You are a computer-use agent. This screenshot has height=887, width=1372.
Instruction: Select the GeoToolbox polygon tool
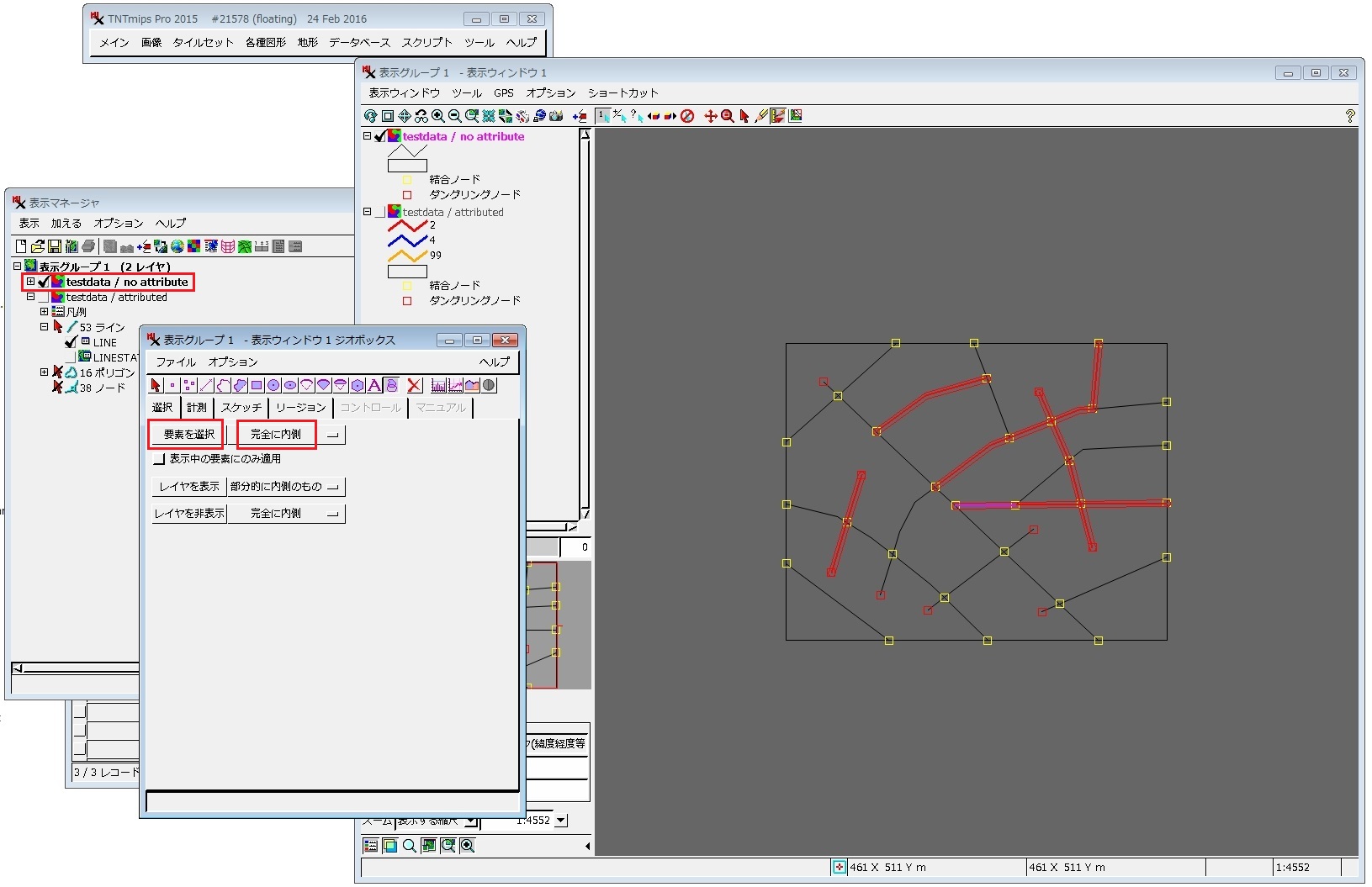tap(240, 386)
